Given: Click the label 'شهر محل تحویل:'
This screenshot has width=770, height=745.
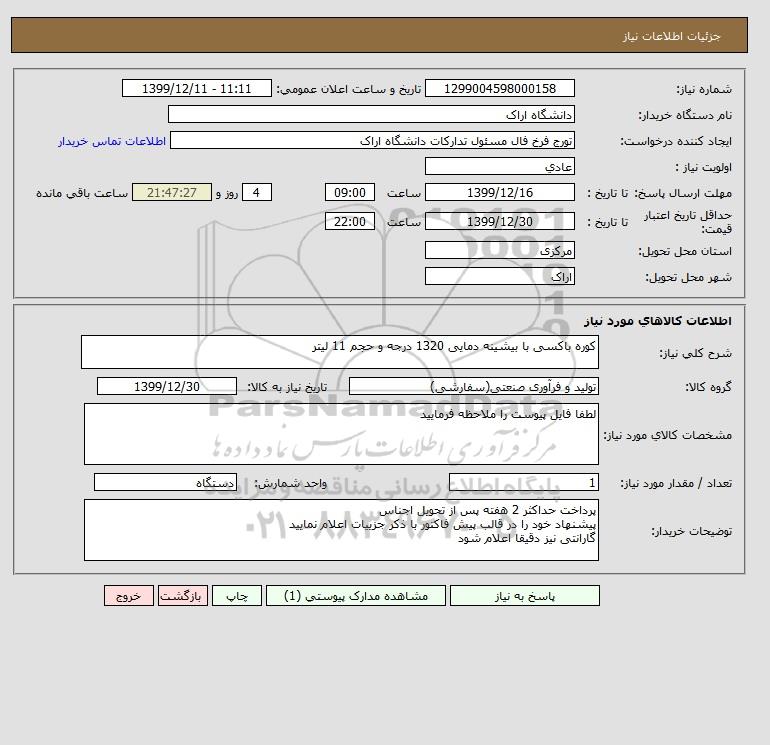Looking at the screenshot, I should tap(688, 277).
